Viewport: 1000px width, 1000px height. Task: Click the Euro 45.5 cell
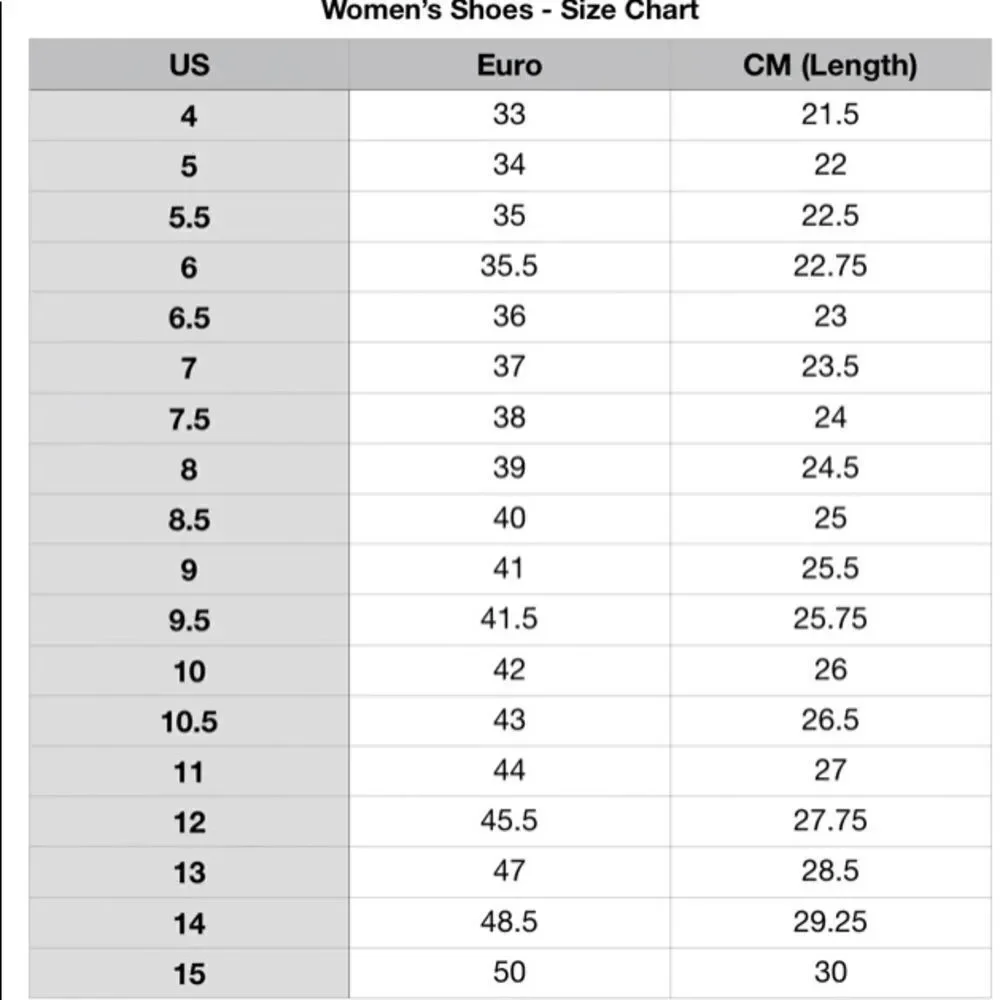pyautogui.click(x=509, y=821)
